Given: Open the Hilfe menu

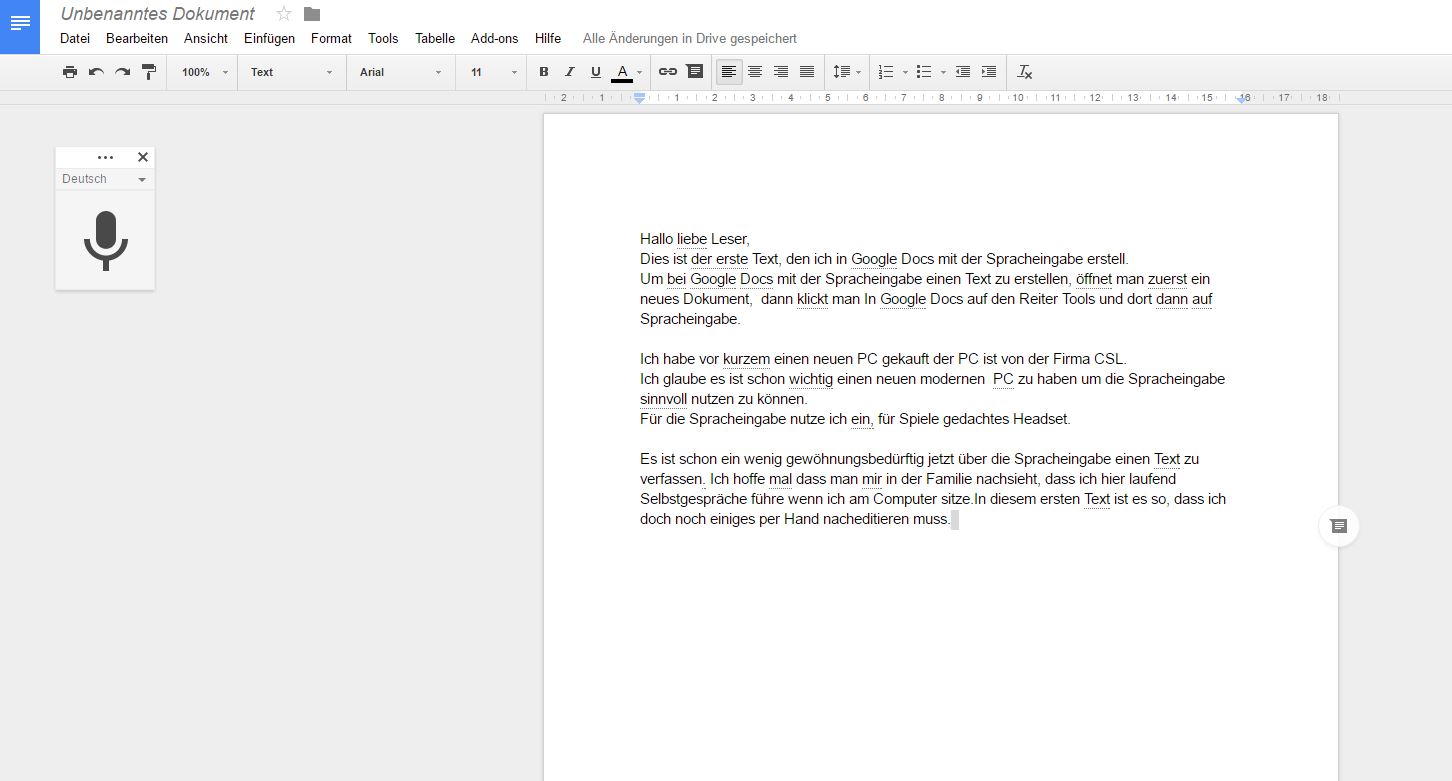Looking at the screenshot, I should pyautogui.click(x=548, y=38).
